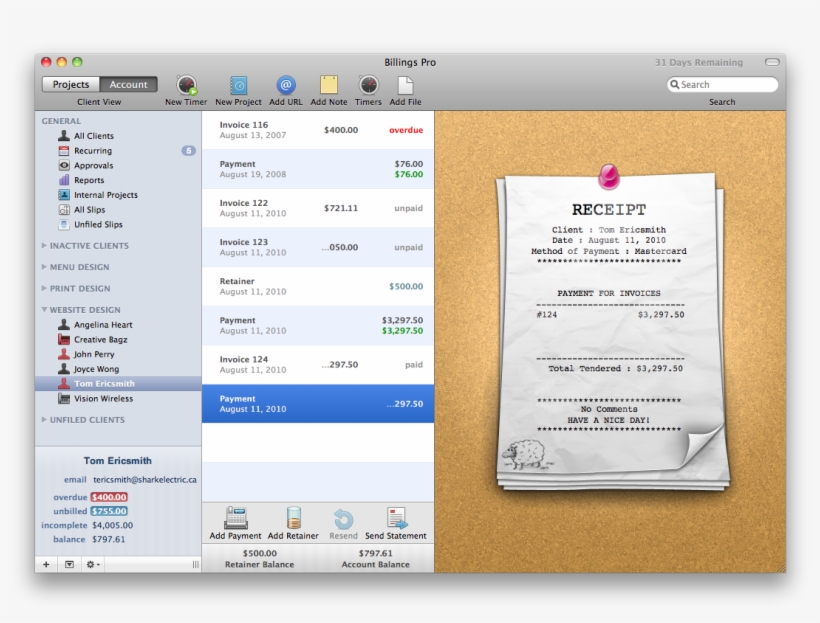Click inside the Search field

(722, 84)
